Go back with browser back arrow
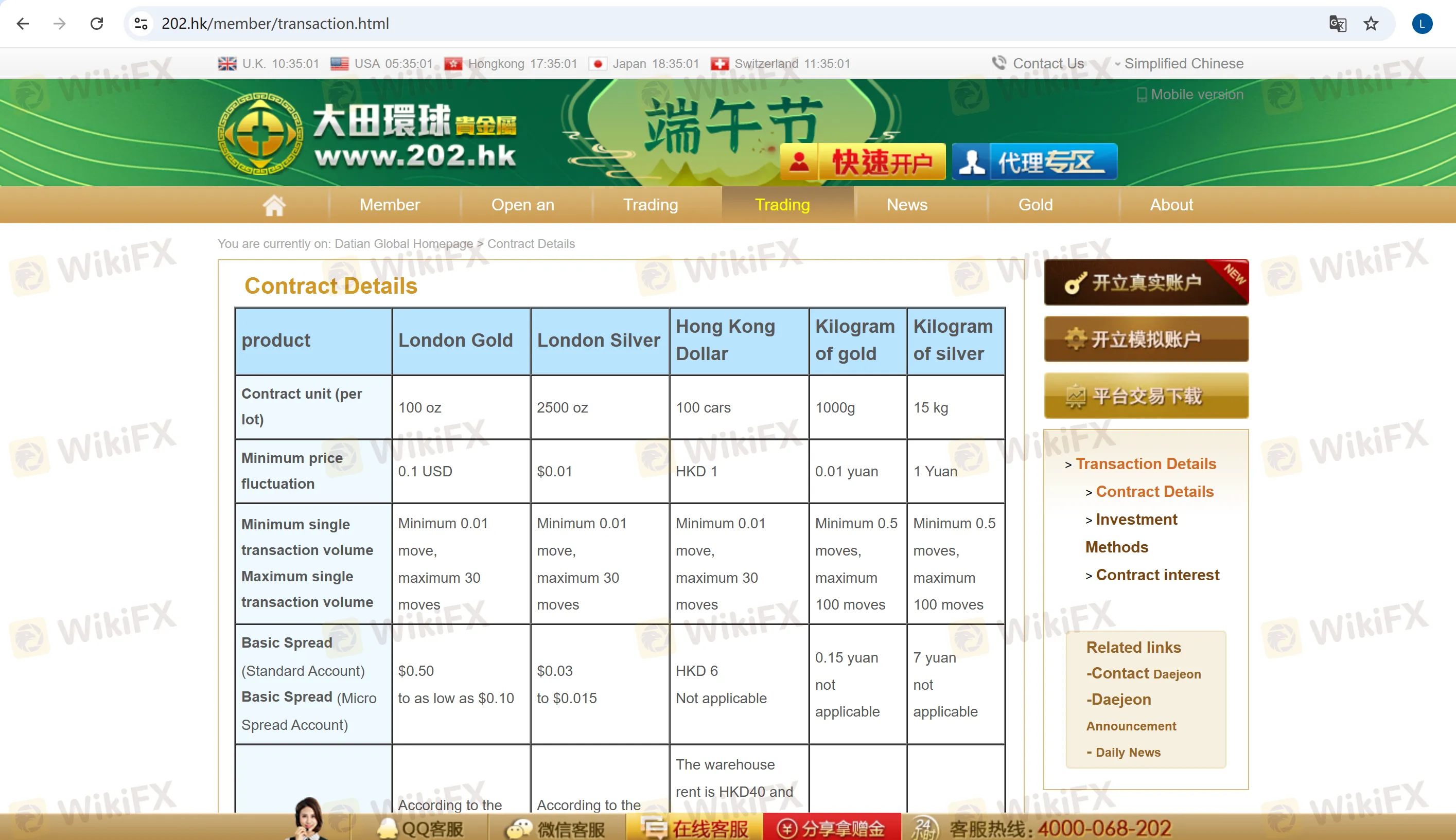1456x840 pixels. pos(23,24)
